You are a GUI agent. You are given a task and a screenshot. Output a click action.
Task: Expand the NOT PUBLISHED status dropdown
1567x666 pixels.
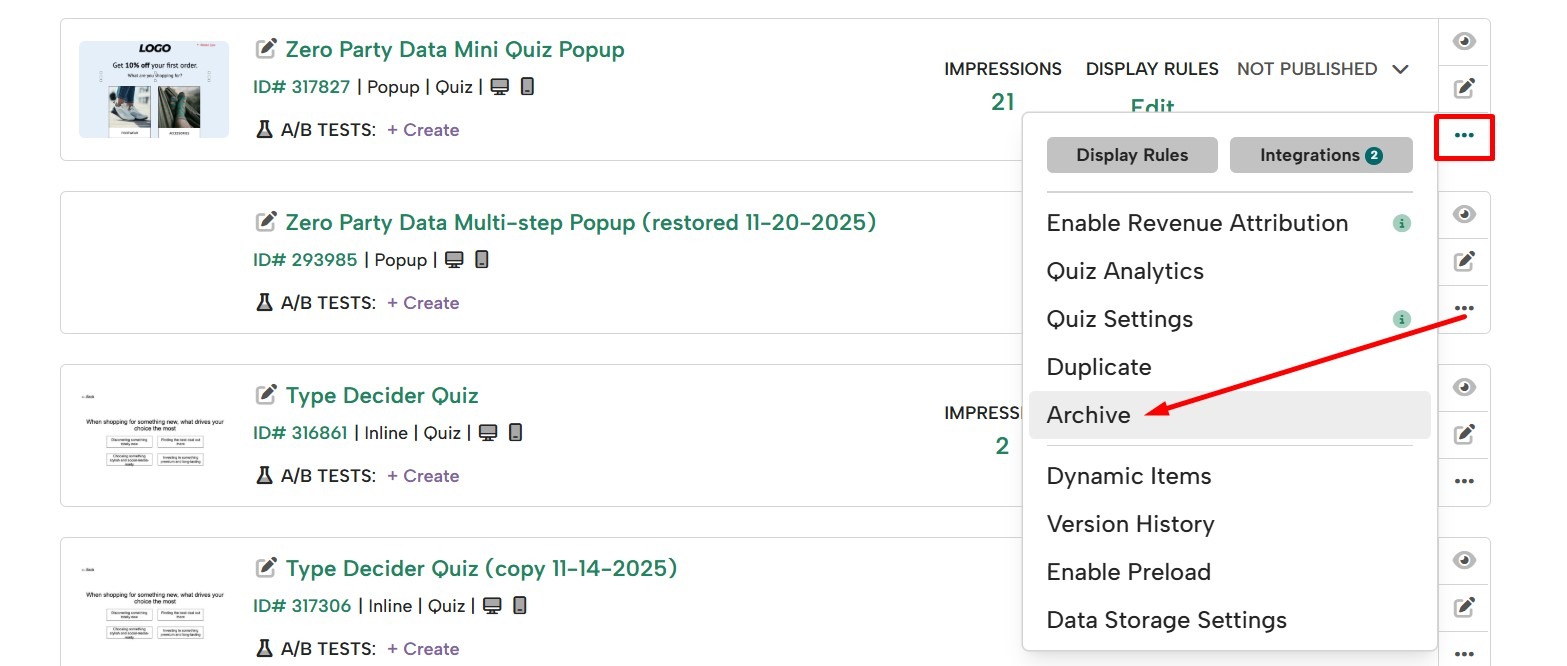pos(1400,69)
